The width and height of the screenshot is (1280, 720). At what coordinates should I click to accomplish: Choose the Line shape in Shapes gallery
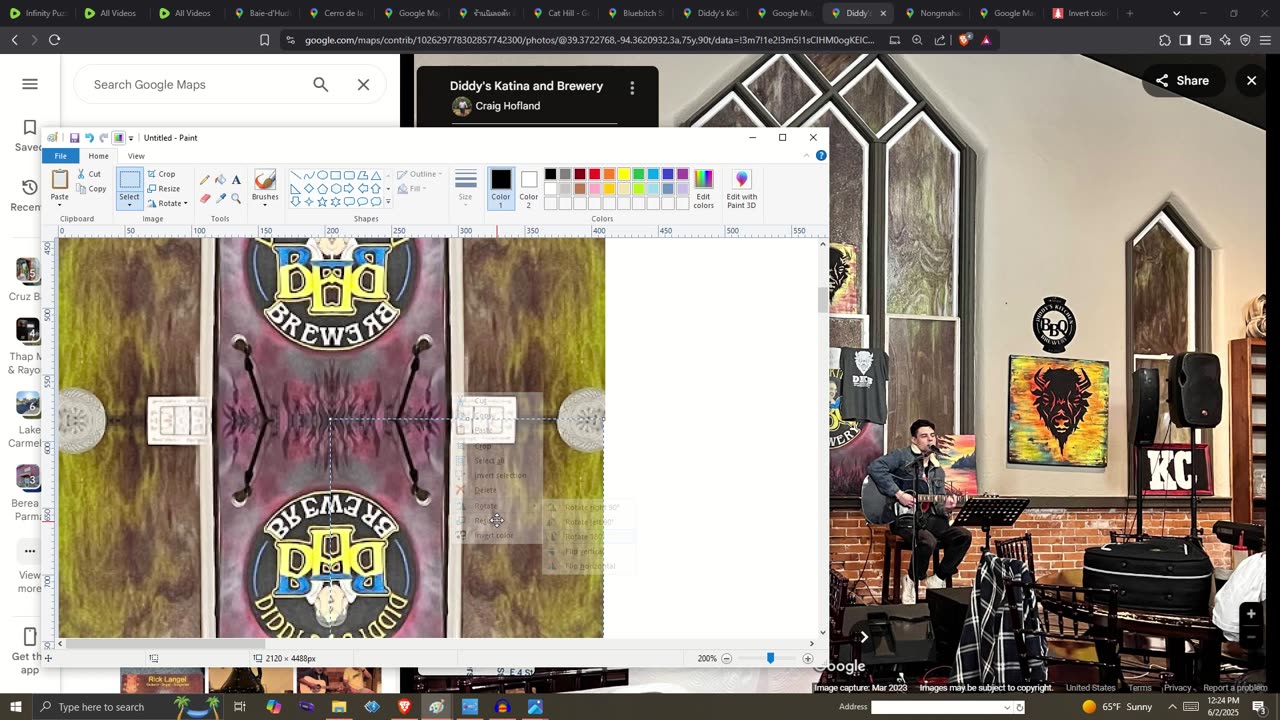pos(296,175)
